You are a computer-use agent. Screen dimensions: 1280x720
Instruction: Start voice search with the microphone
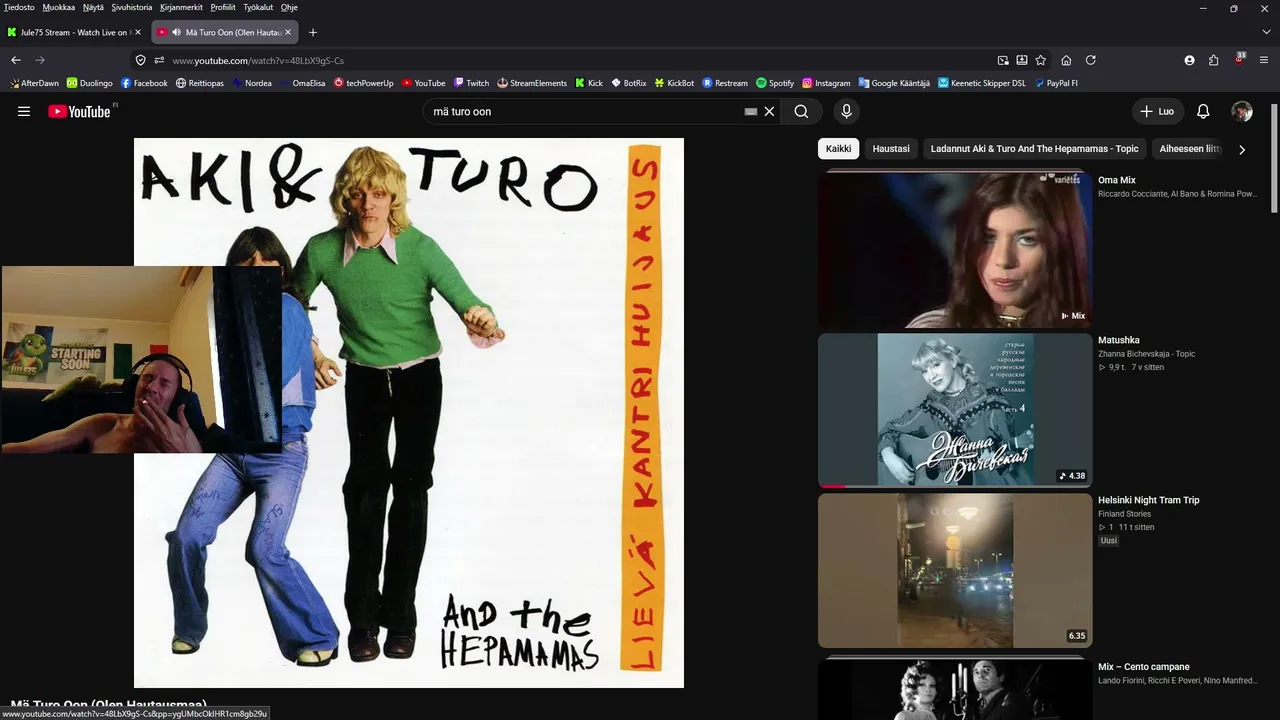click(846, 112)
